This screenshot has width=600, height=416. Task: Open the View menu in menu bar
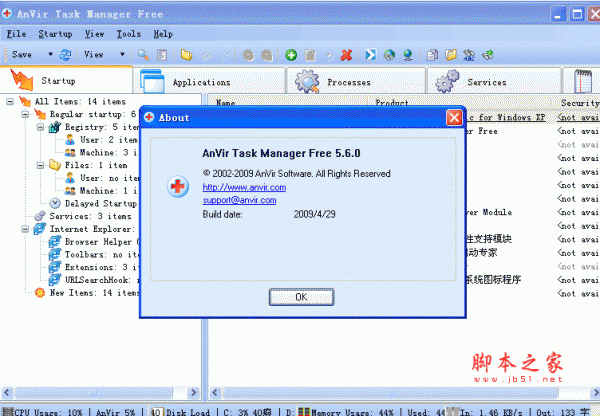pyautogui.click(x=95, y=34)
